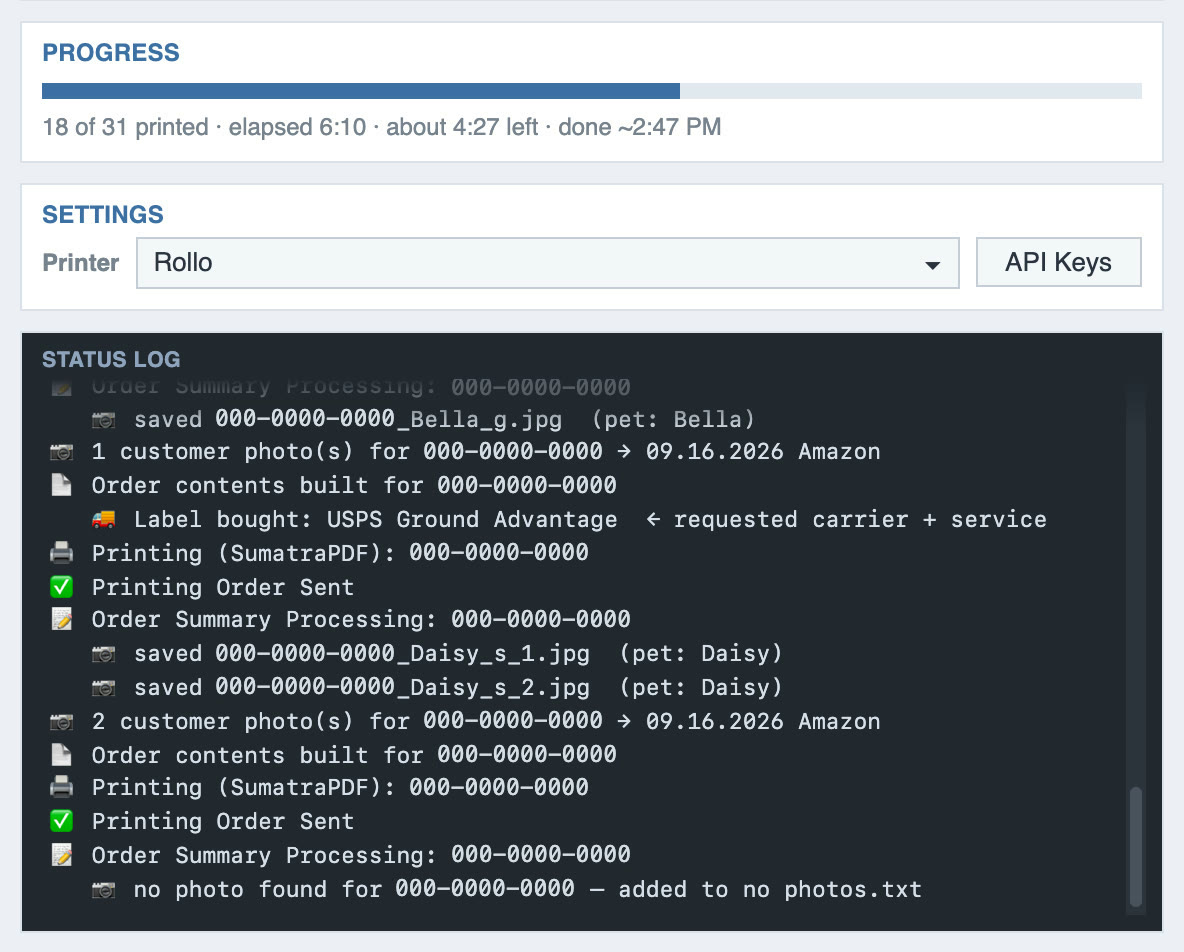The image size is (1184, 952).
Task: Open the API Keys button
Action: coord(1058,262)
